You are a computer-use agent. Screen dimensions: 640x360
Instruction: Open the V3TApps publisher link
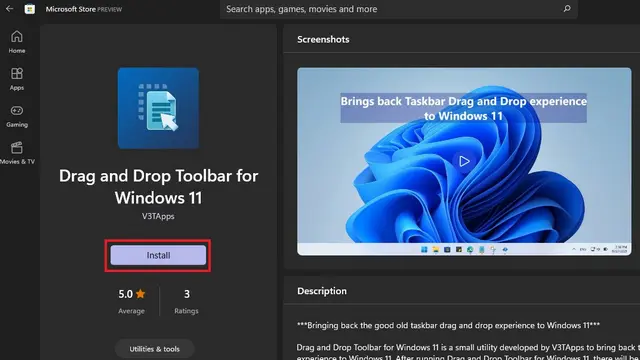coord(158,216)
